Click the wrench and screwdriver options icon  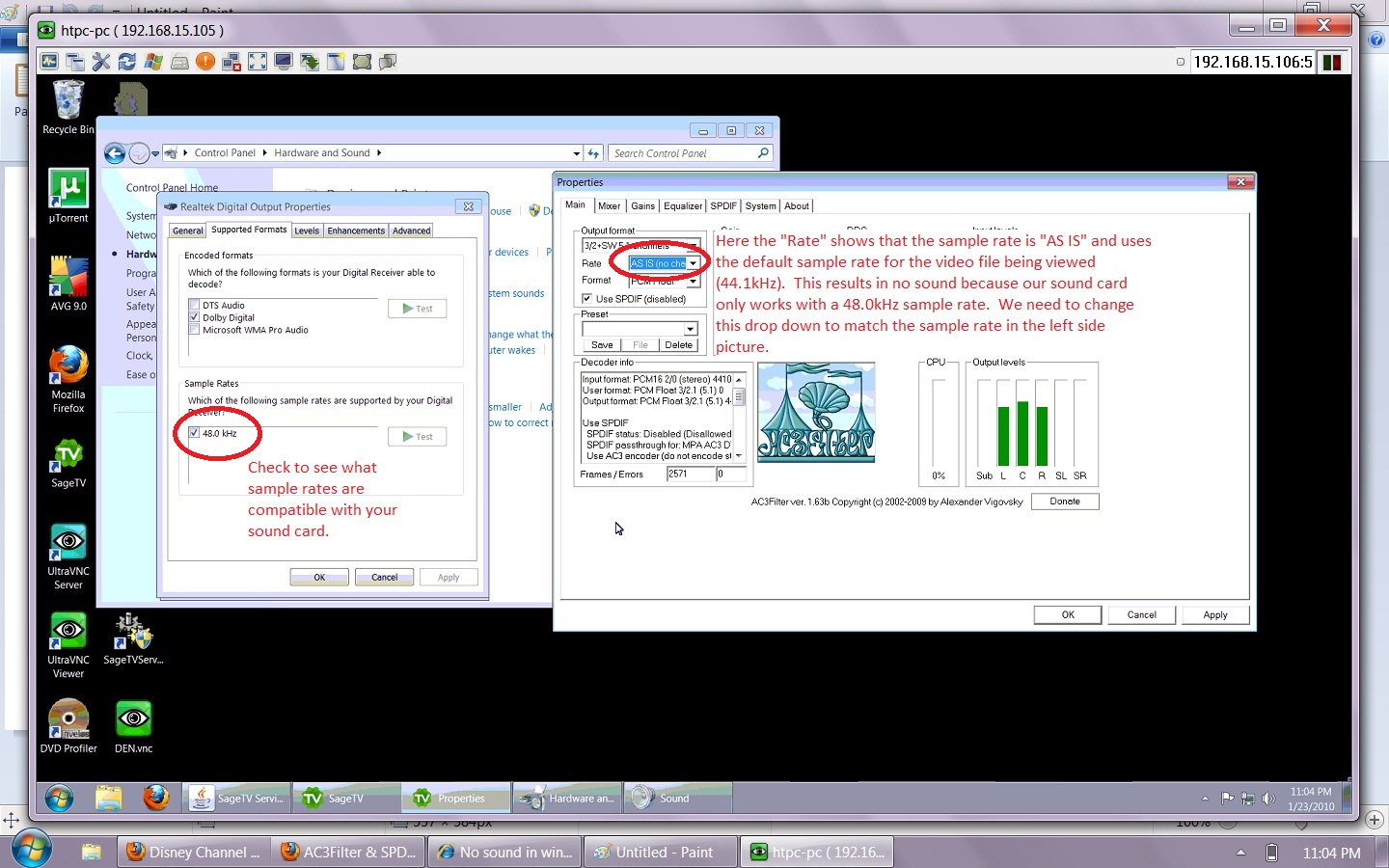click(x=101, y=62)
